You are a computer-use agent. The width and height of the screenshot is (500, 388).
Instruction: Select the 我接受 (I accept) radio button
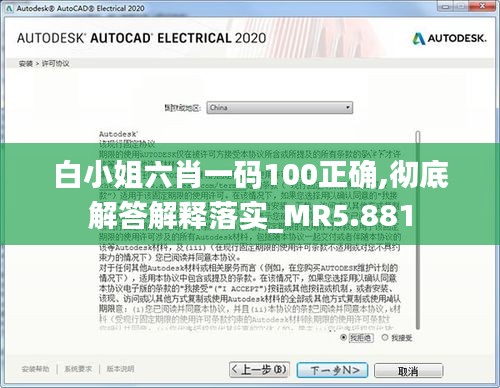point(385,338)
